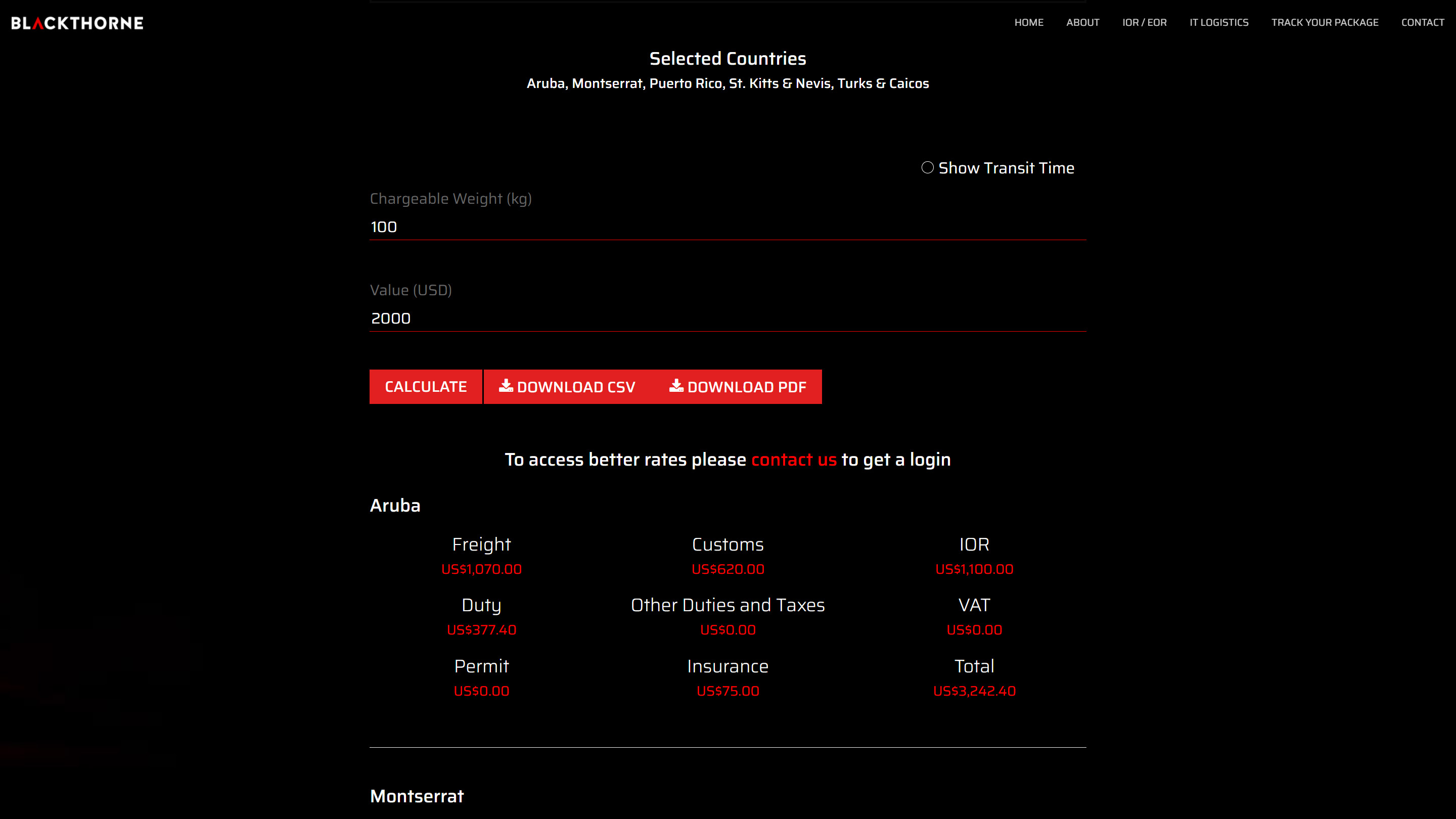
Task: Click the download icon on the CSV button
Action: pyautogui.click(x=506, y=386)
